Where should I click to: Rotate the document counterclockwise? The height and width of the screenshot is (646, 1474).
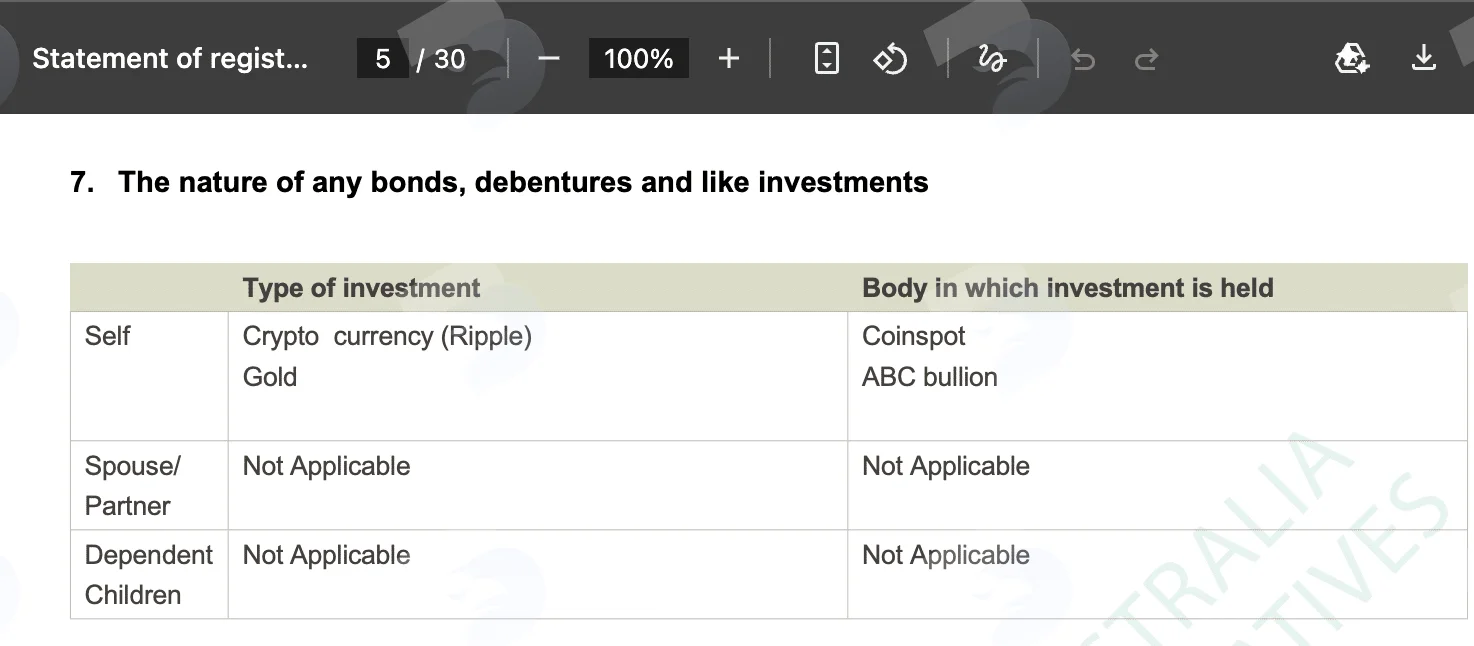click(890, 59)
